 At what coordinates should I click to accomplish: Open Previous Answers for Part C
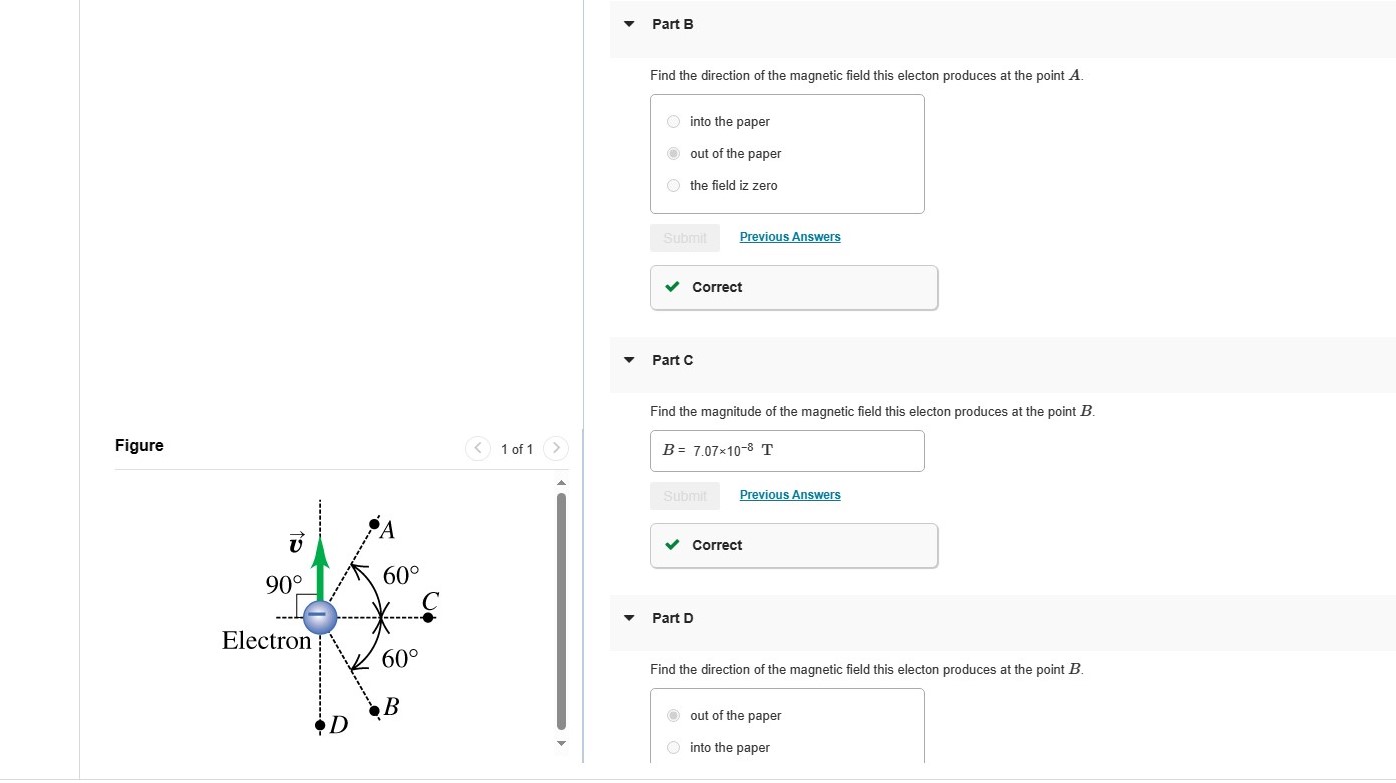coord(790,494)
